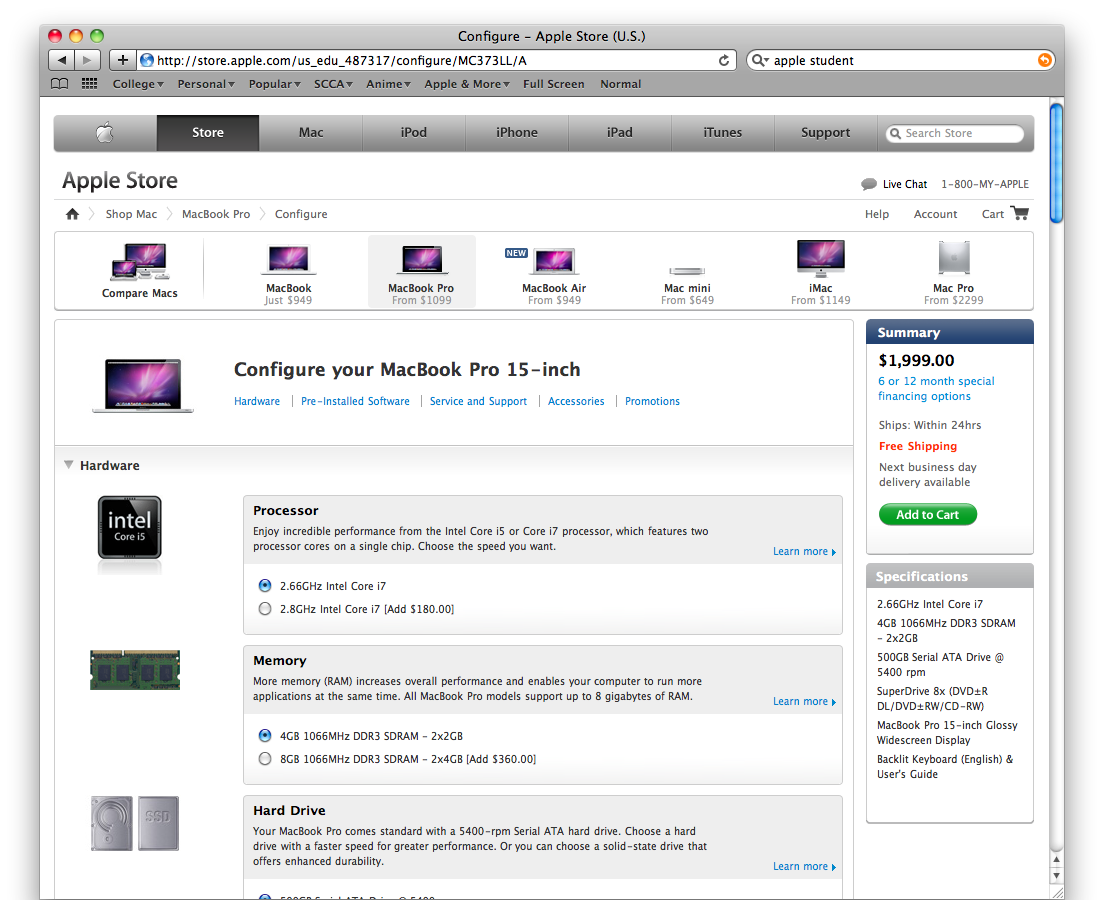The height and width of the screenshot is (900, 1104).
Task: Click the RAM memory module image
Action: [135, 670]
